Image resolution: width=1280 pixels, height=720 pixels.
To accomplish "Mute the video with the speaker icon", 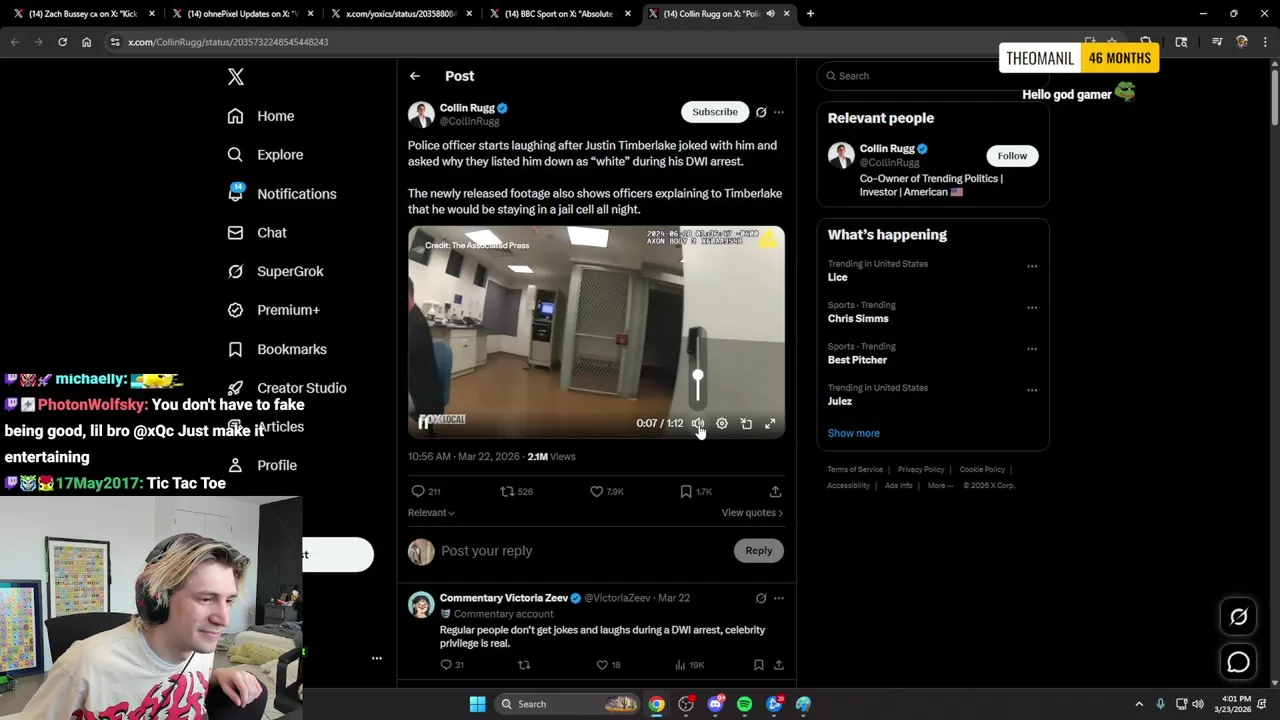I will click(x=698, y=424).
